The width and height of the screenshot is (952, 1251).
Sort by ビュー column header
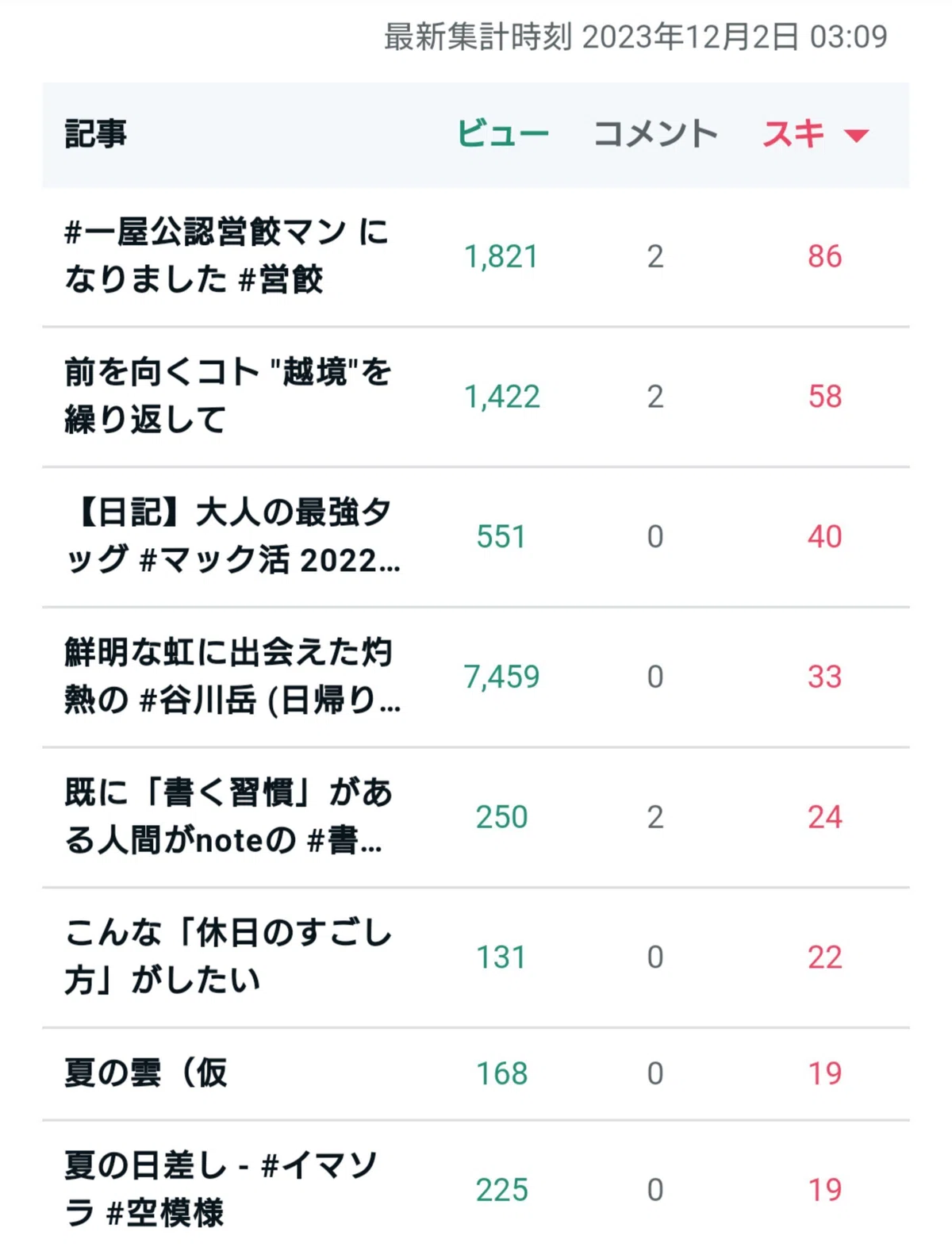[503, 133]
